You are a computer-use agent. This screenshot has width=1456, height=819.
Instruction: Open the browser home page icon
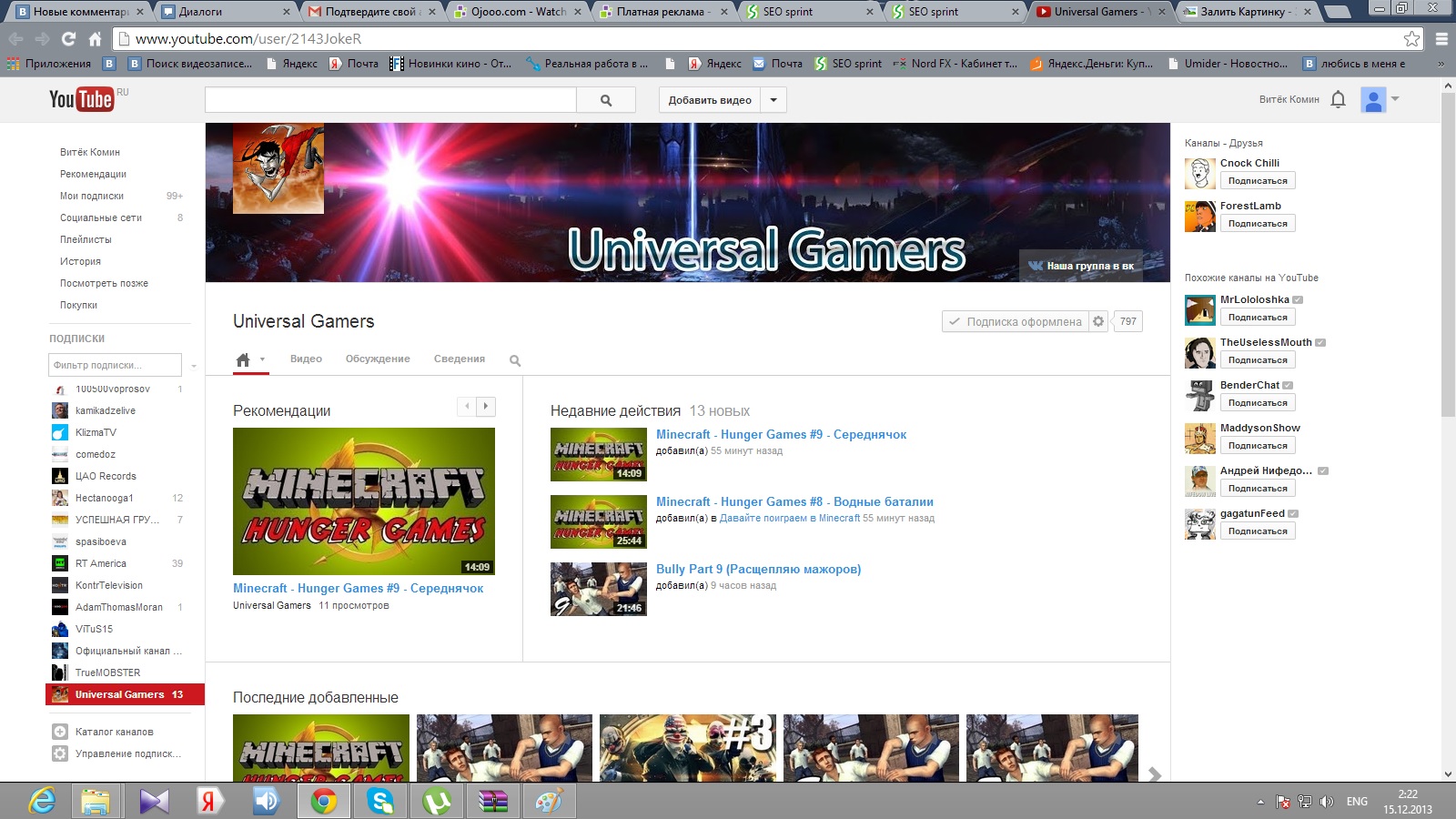pos(95,39)
